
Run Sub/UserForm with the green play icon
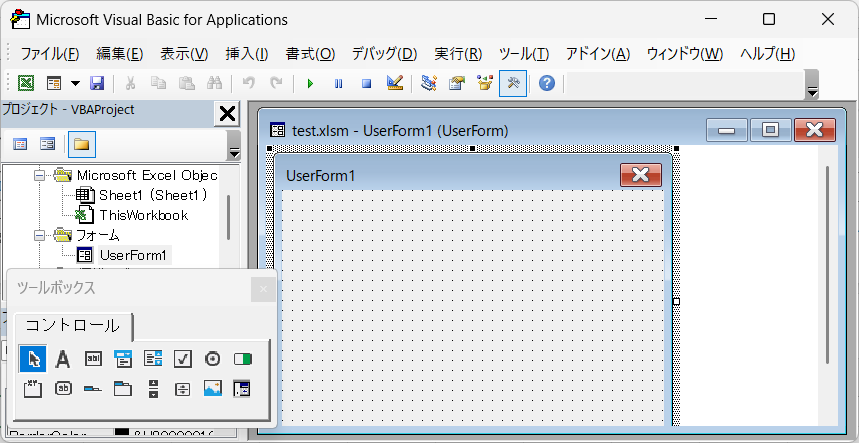point(311,83)
